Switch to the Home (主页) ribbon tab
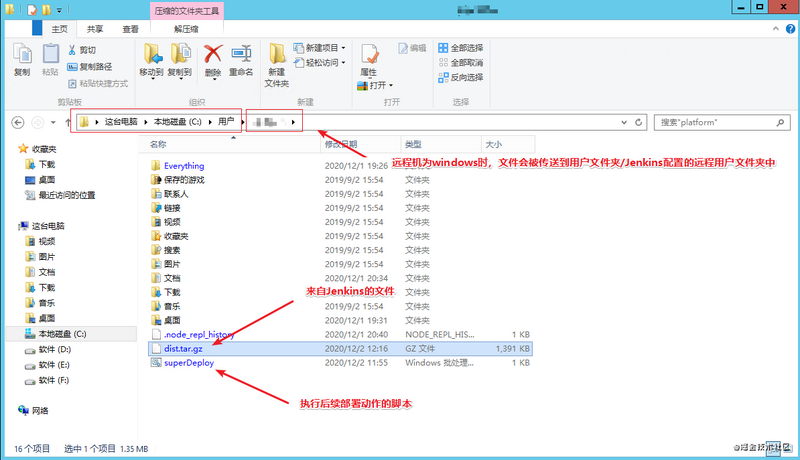 pos(60,29)
